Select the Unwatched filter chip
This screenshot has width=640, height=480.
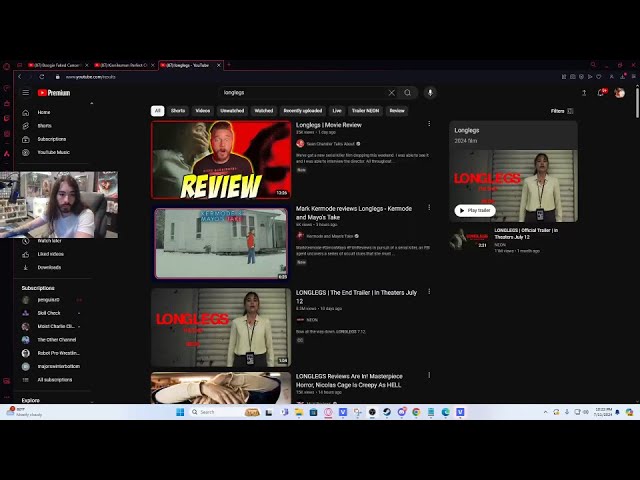click(x=232, y=111)
